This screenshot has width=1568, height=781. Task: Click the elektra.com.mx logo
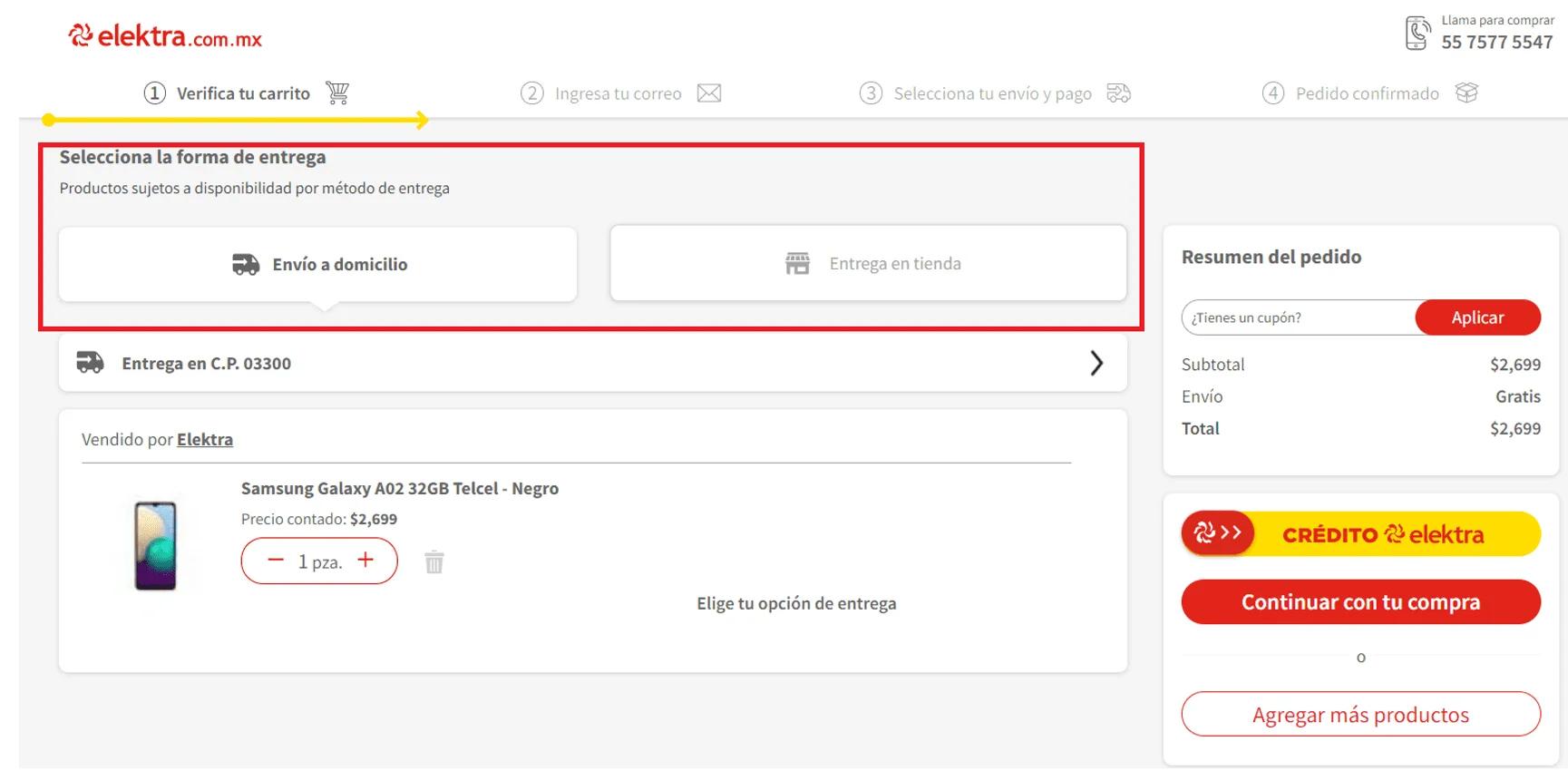point(165,36)
